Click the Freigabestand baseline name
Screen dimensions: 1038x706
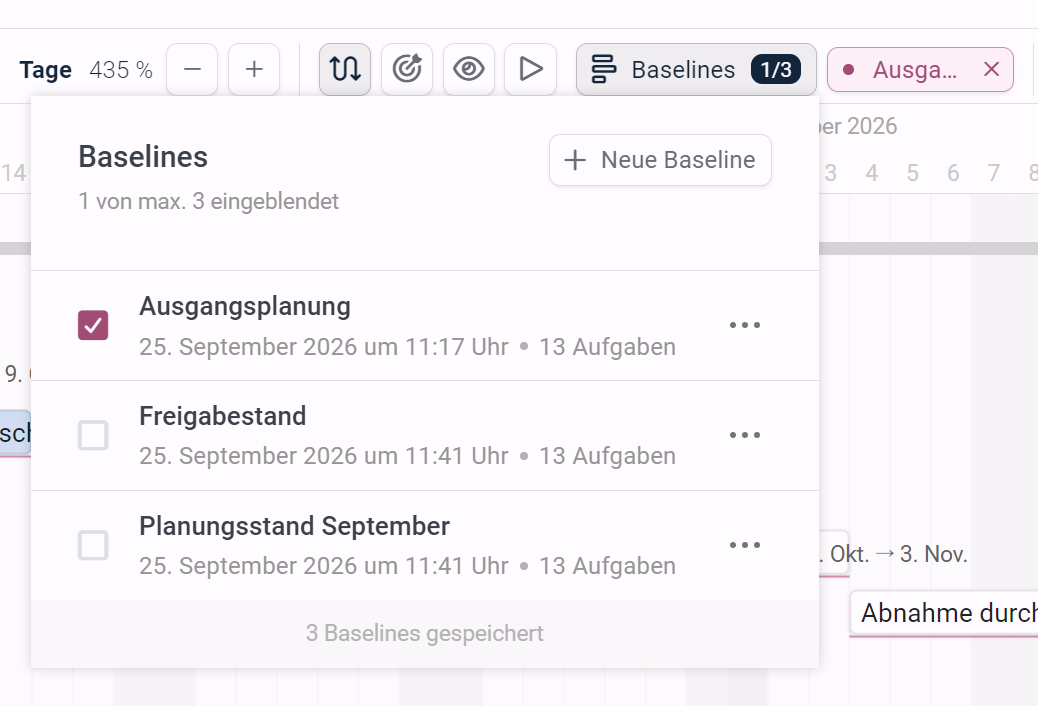[x=222, y=417]
